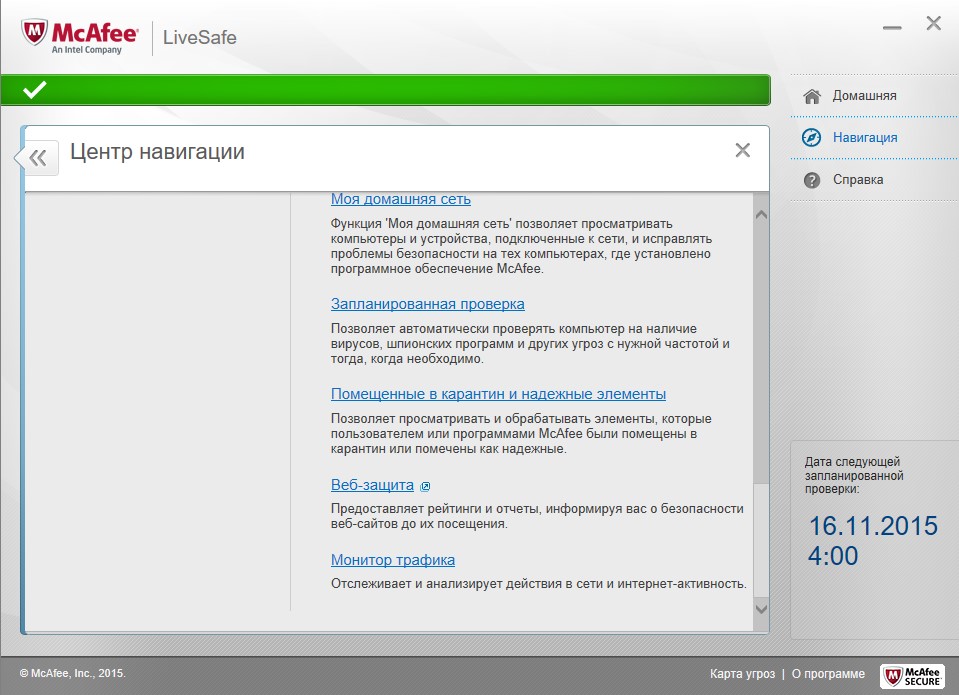
Task: Click the scheduled scan time 4:00
Action: coord(833,556)
